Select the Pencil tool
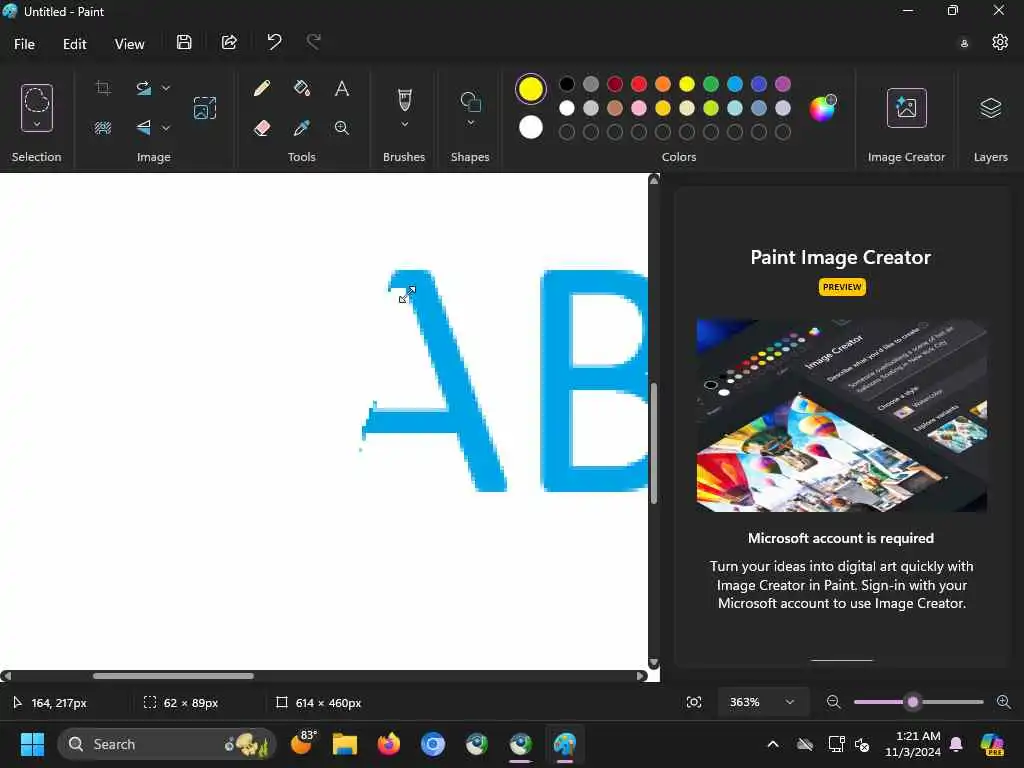The height and width of the screenshot is (768, 1024). pos(262,88)
